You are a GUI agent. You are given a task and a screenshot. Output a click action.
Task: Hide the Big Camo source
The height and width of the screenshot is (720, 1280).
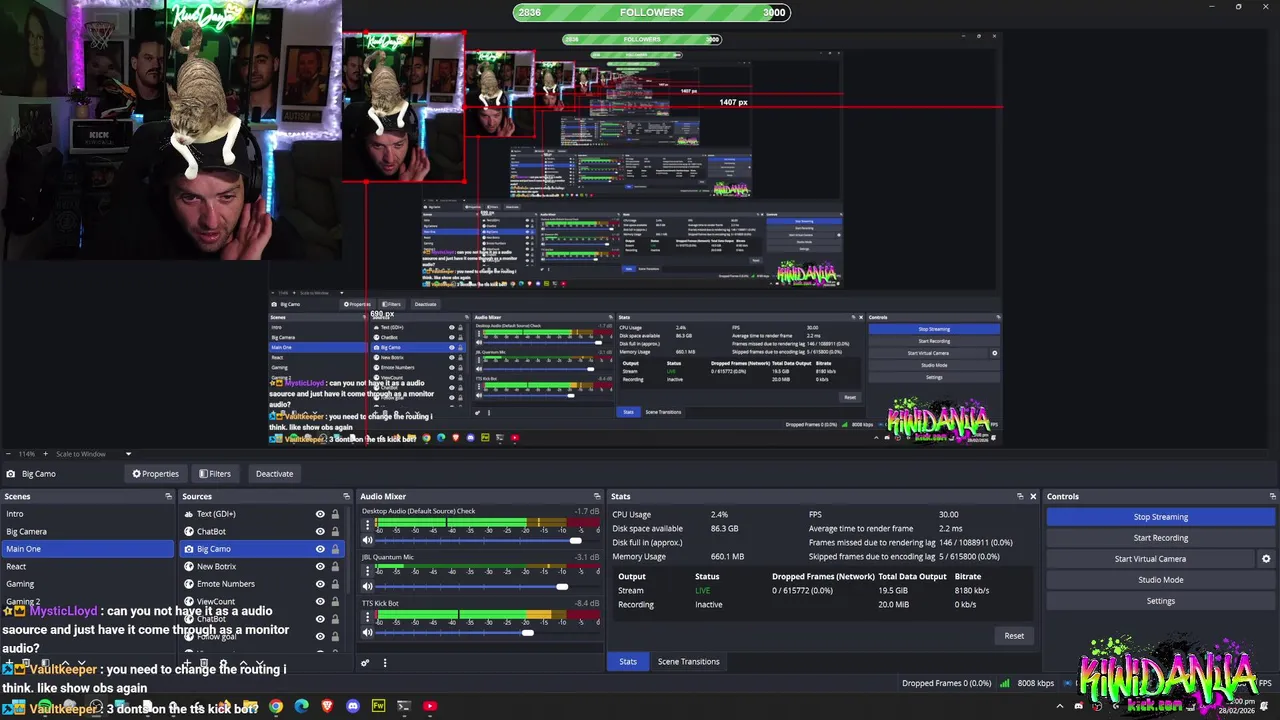[x=320, y=549]
